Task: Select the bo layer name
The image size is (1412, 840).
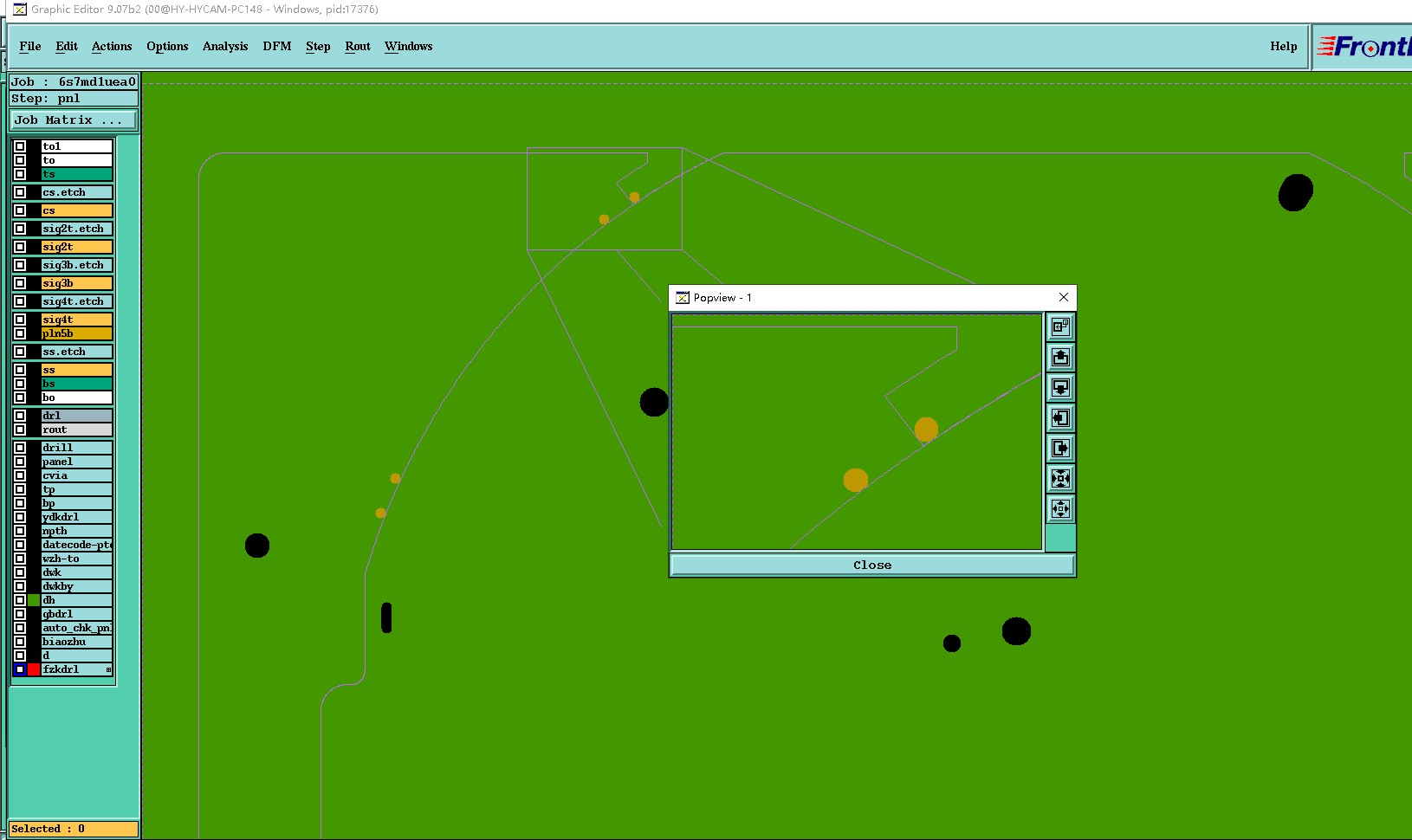Action: point(77,397)
